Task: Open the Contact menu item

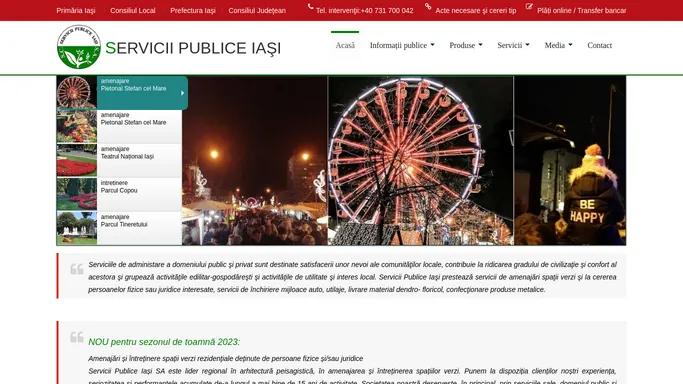Action: (x=599, y=45)
